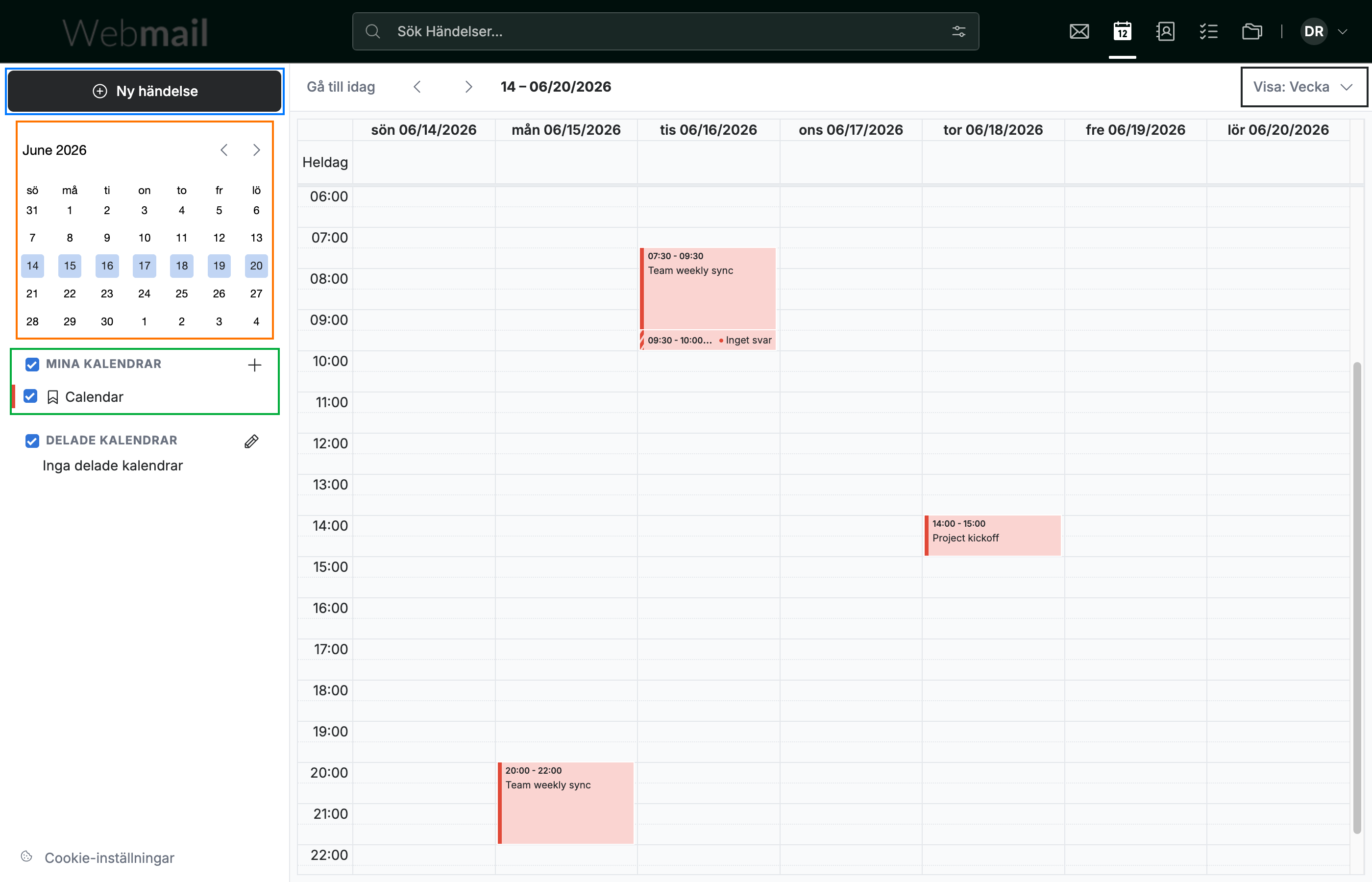The image size is (1372, 882).
Task: Click the DR user avatar
Action: click(x=1314, y=31)
